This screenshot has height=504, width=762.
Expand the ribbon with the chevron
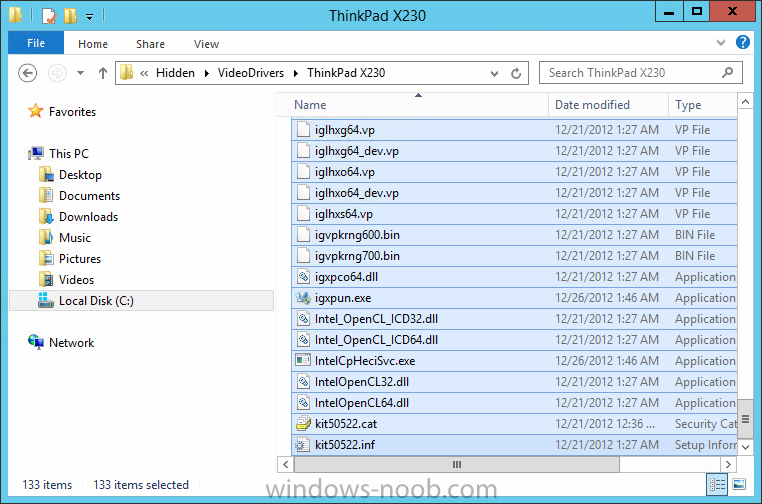pyautogui.click(x=721, y=43)
